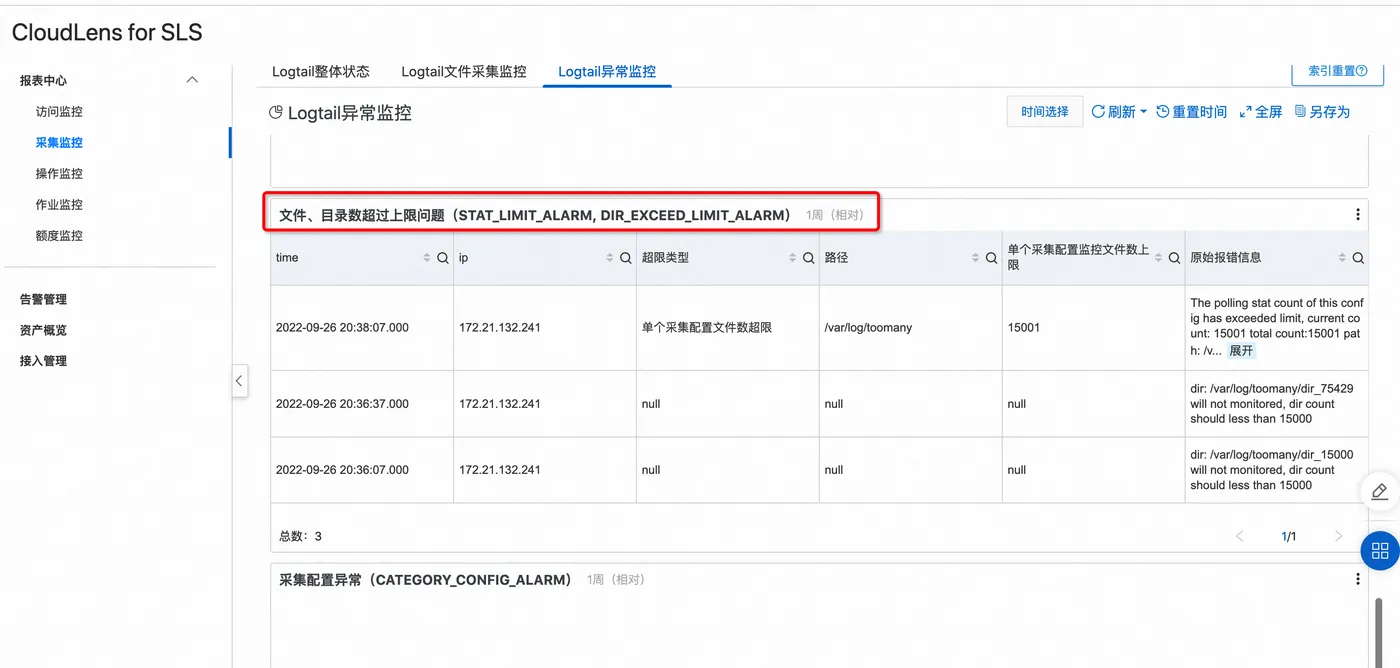Image resolution: width=1400 pixels, height=668 pixels.
Task: Sort by the time column
Action: [x=427, y=258]
